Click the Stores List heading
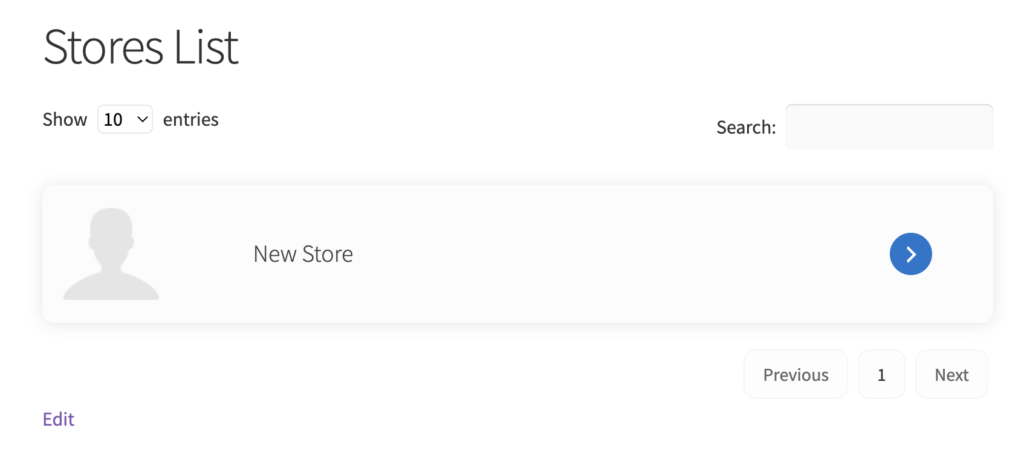The image size is (1024, 474). click(141, 48)
